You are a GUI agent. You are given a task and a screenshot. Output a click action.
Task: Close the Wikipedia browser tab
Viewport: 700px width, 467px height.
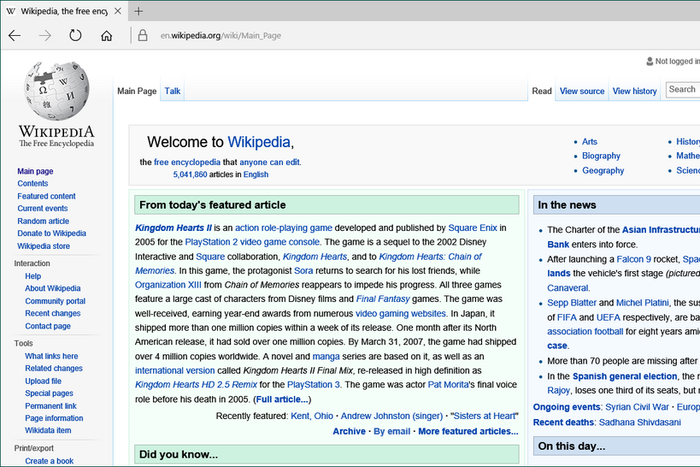118,11
